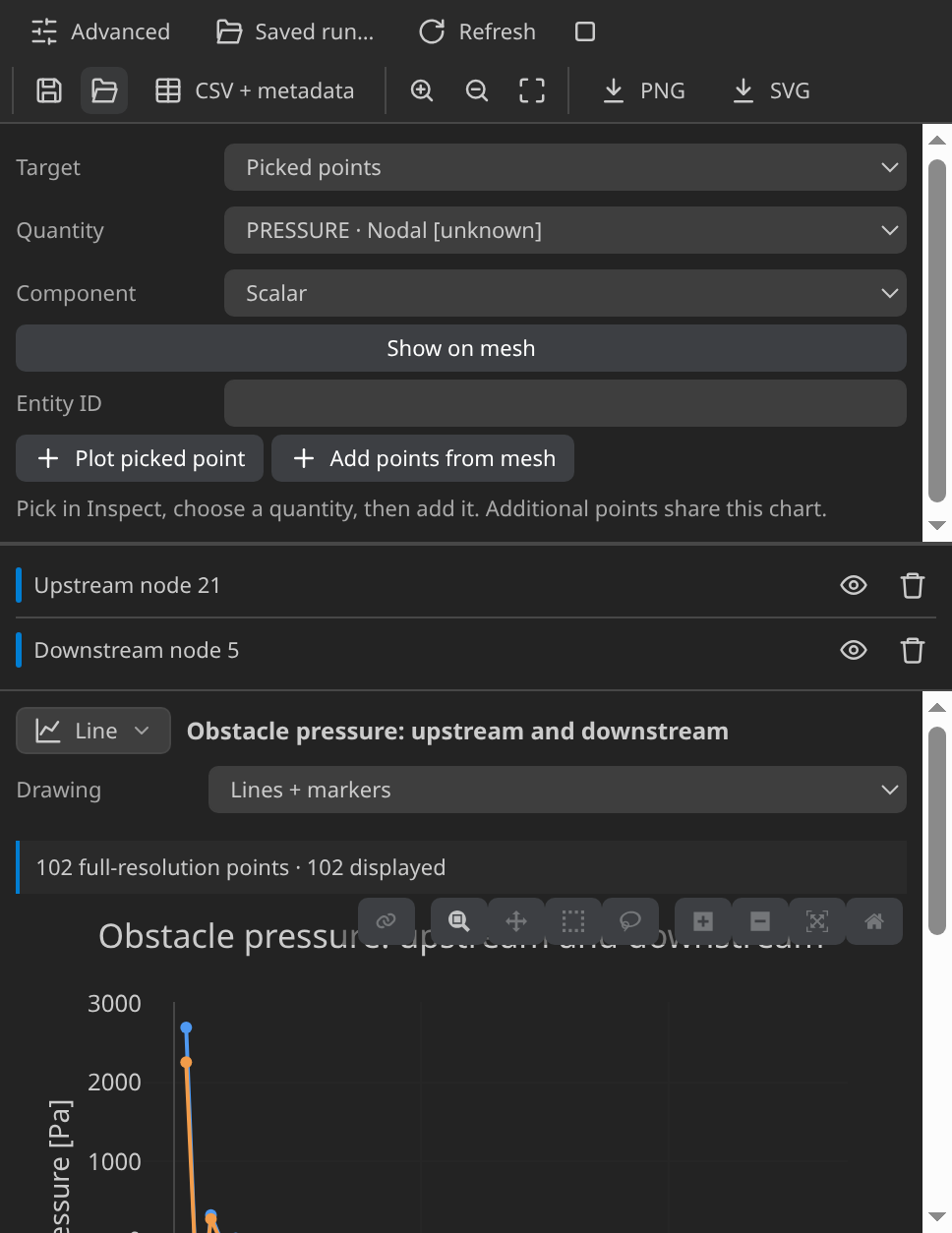Viewport: 952px width, 1233px height.
Task: Click the Refresh button
Action: 478,31
